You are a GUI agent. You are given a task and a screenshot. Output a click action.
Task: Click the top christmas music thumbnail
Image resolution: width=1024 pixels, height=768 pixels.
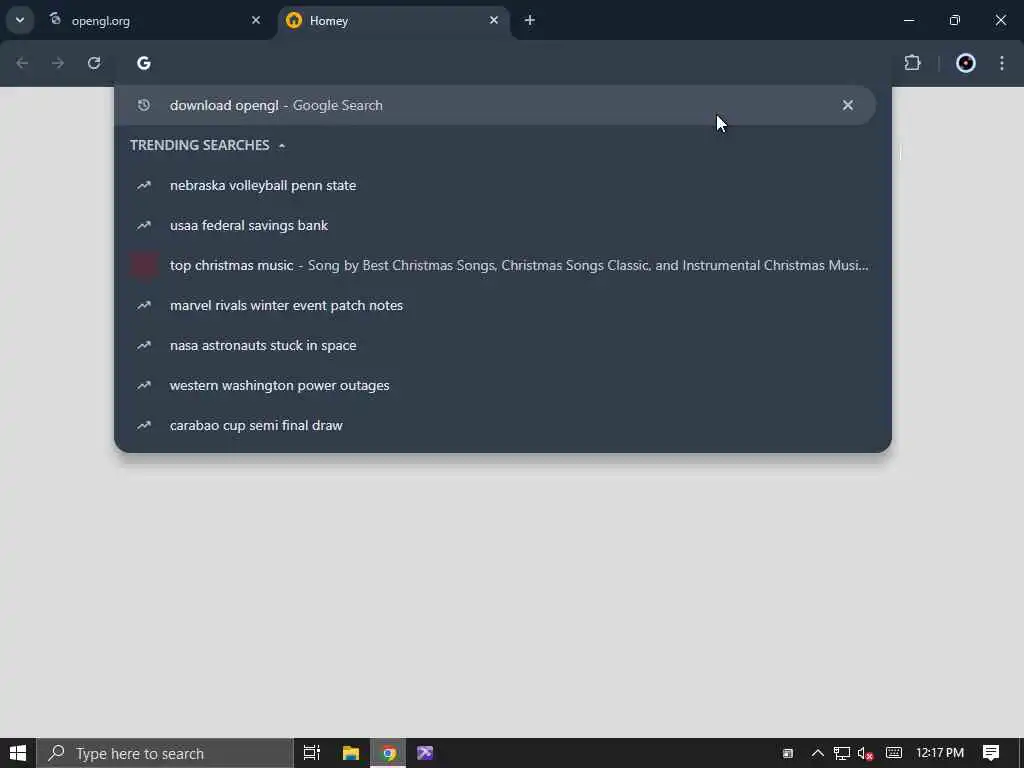pyautogui.click(x=144, y=265)
